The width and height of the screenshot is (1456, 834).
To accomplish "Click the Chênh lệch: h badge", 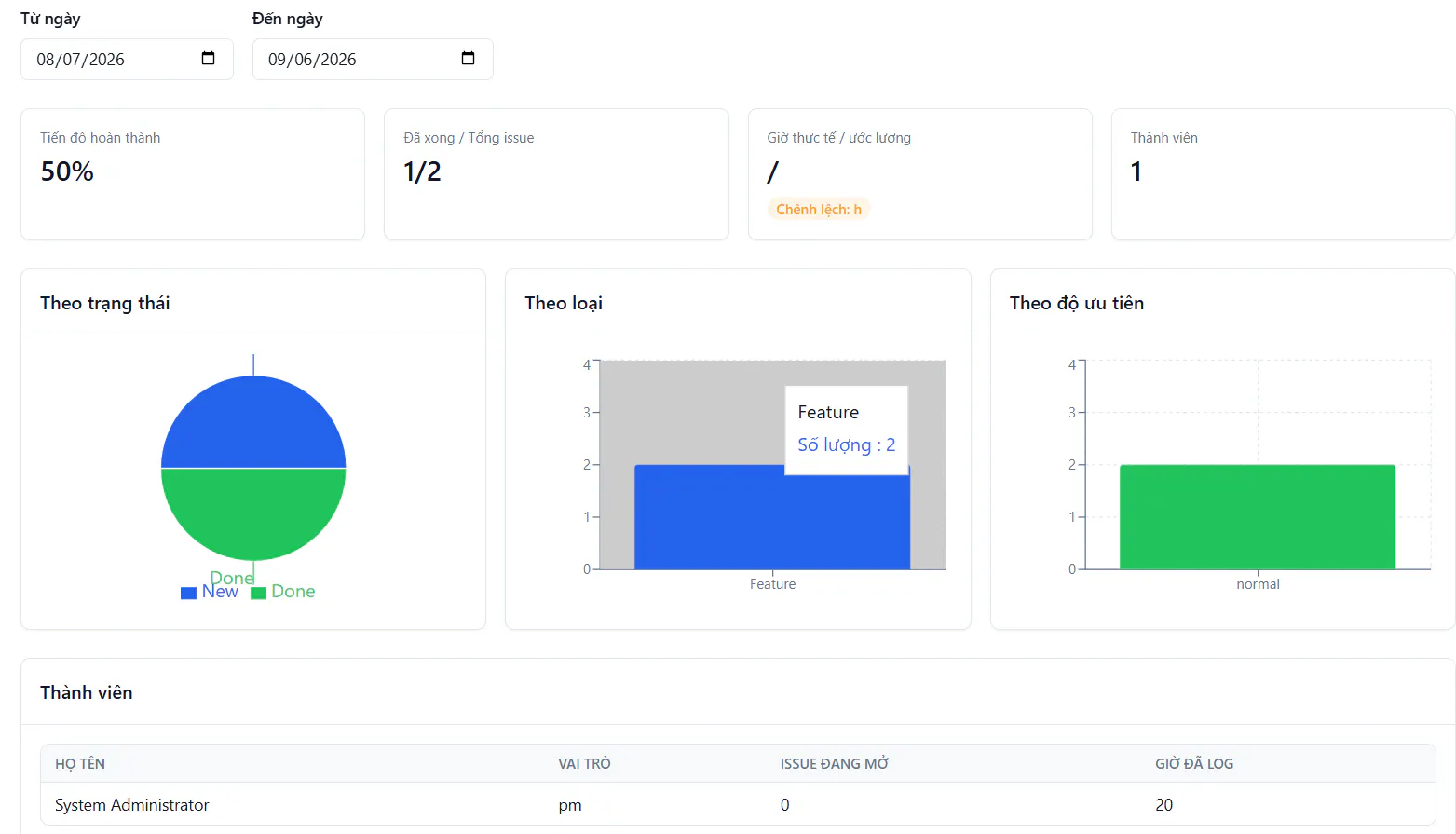I will 819,210.
